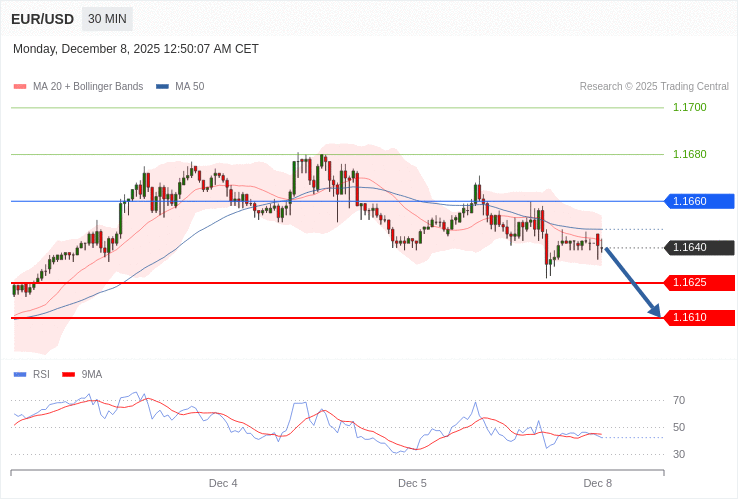Viewport: 738px width, 500px height.
Task: Click the Dec 8 date axis label
Action: [597, 483]
